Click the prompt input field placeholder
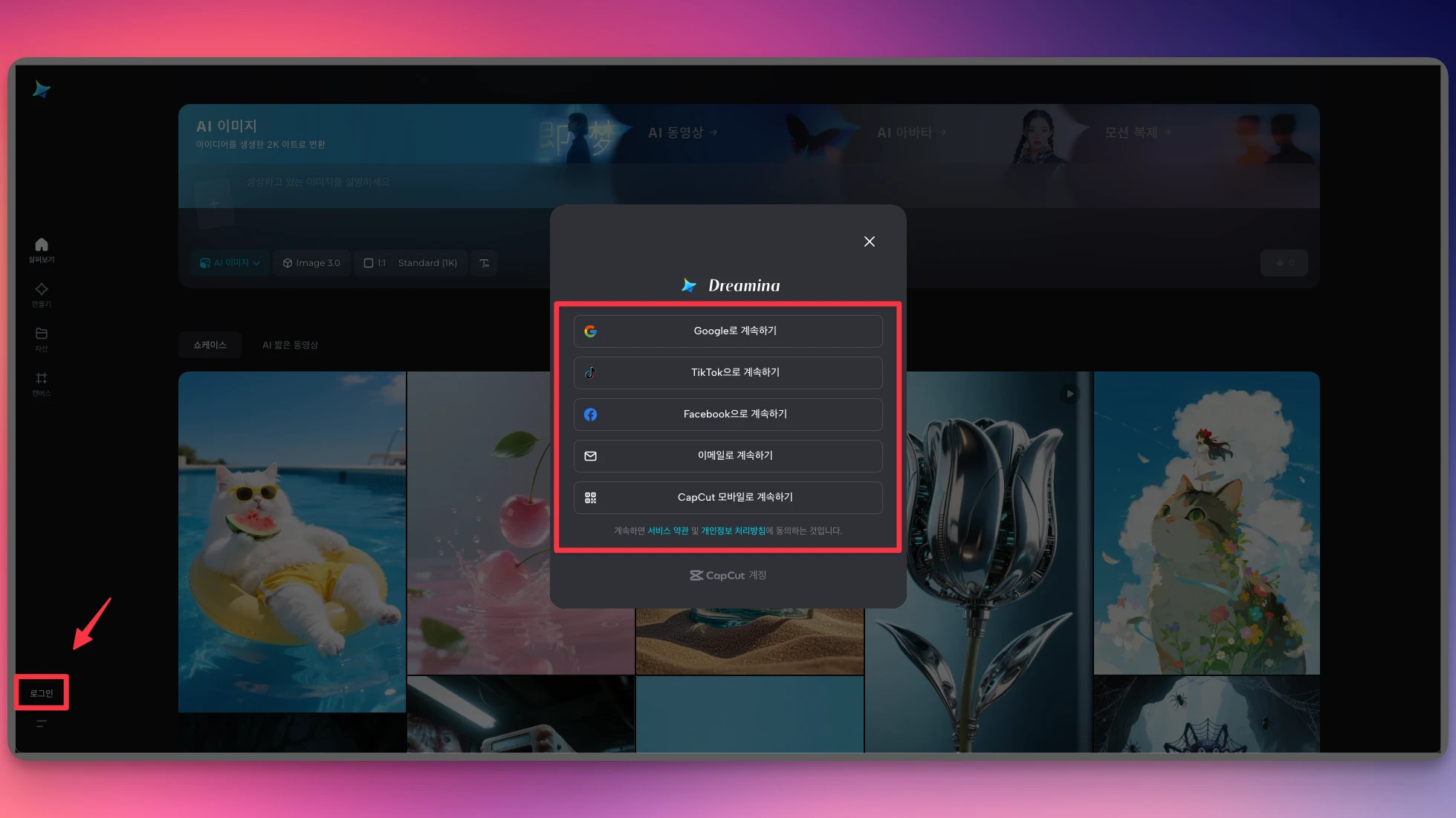Viewport: 1456px width, 818px height. [x=318, y=182]
